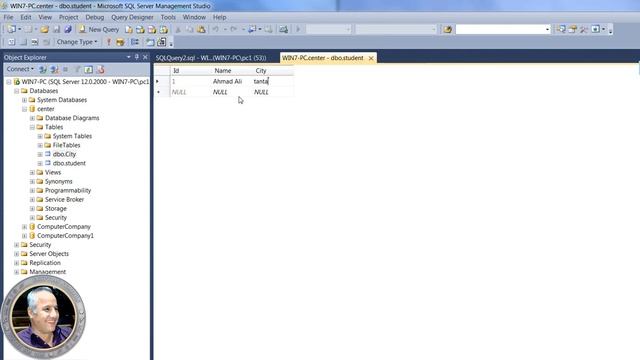Click the Toolbox wrench icon
The height and width of the screenshot is (360, 640).
click(584, 29)
